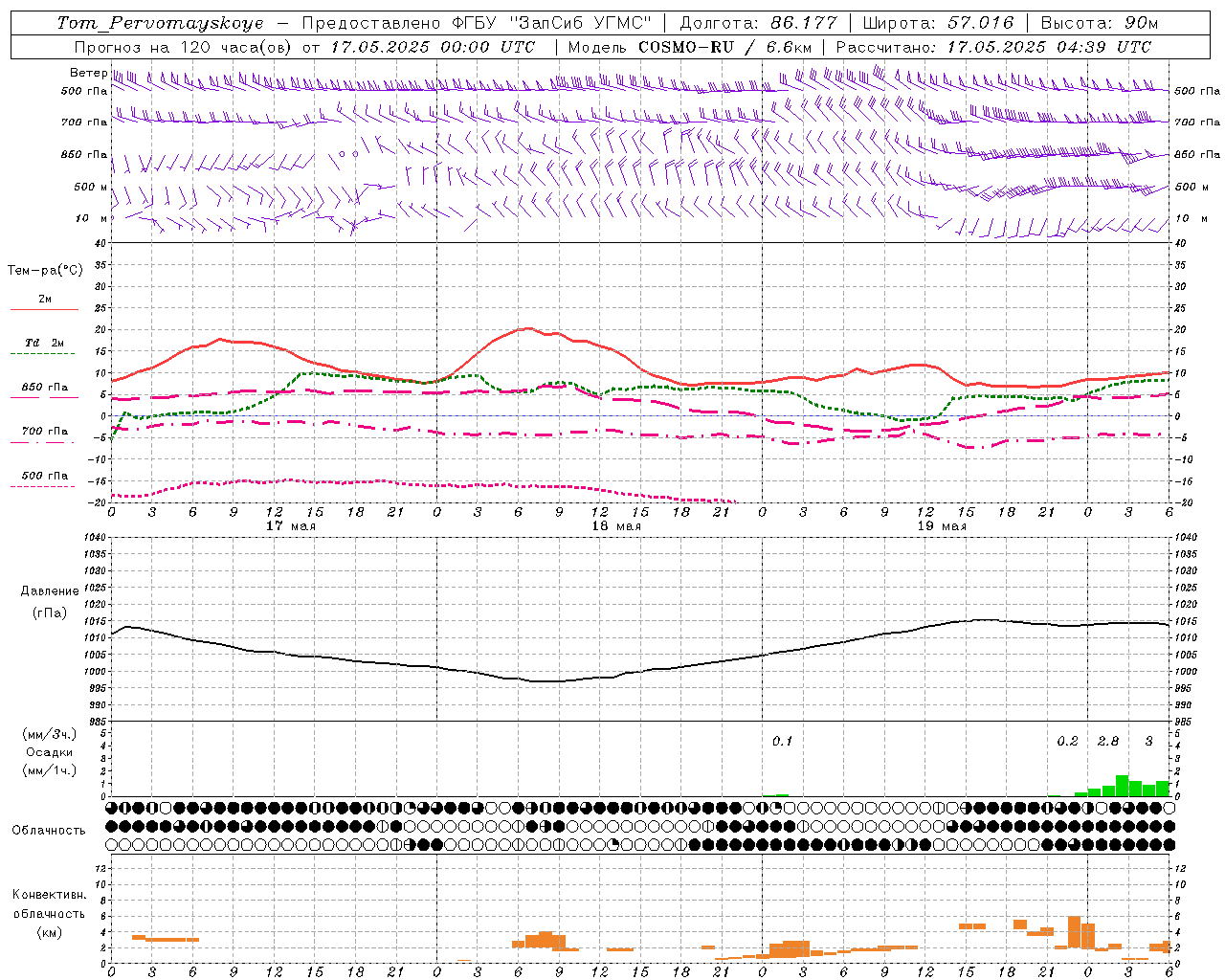Click the 17 мая date label
This screenshot has height=980, width=1225.
[x=290, y=526]
